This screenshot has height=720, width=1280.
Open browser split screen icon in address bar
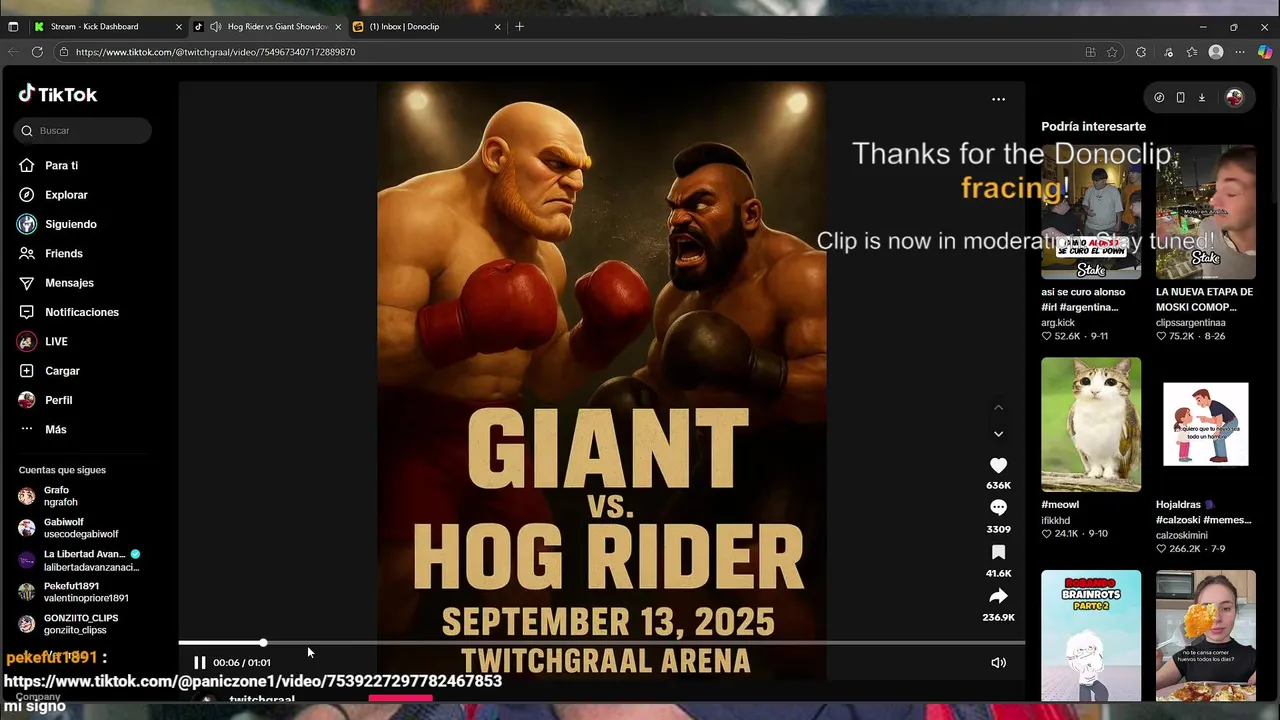point(1090,52)
